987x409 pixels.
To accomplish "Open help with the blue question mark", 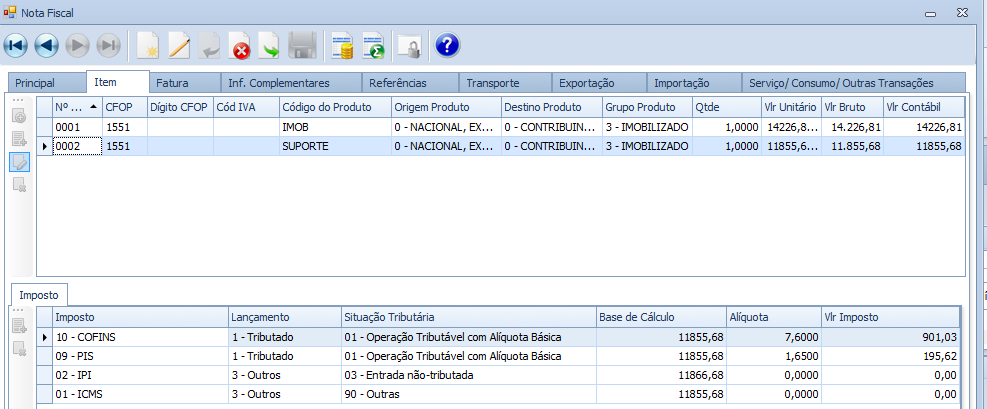I will coord(447,45).
